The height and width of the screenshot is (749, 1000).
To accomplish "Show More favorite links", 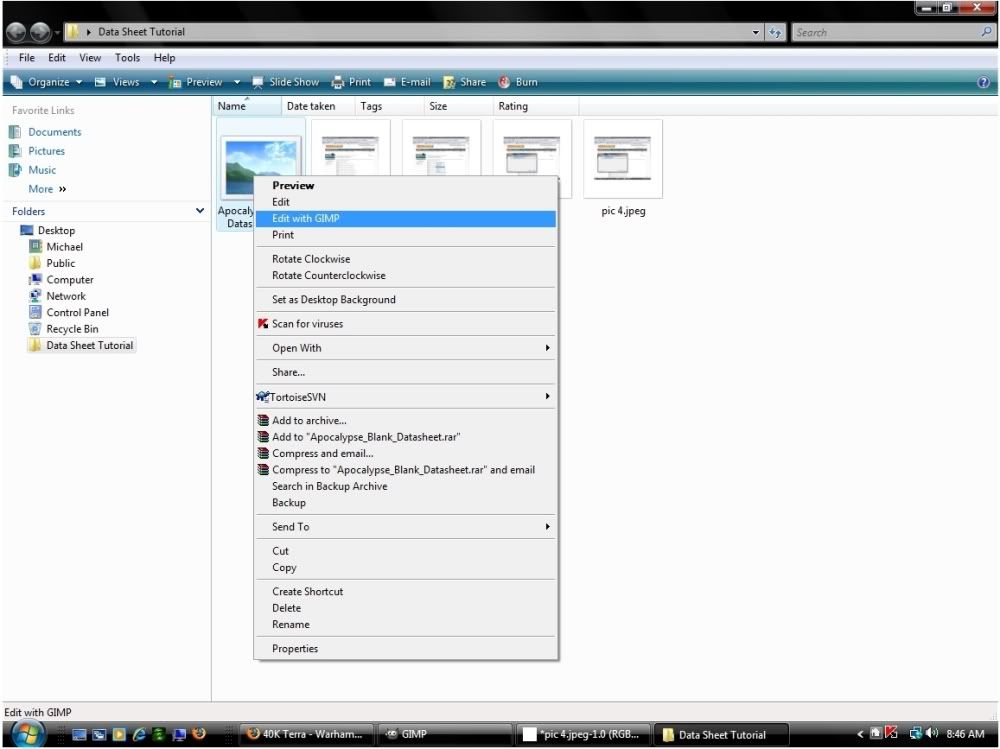I will pyautogui.click(x=47, y=189).
